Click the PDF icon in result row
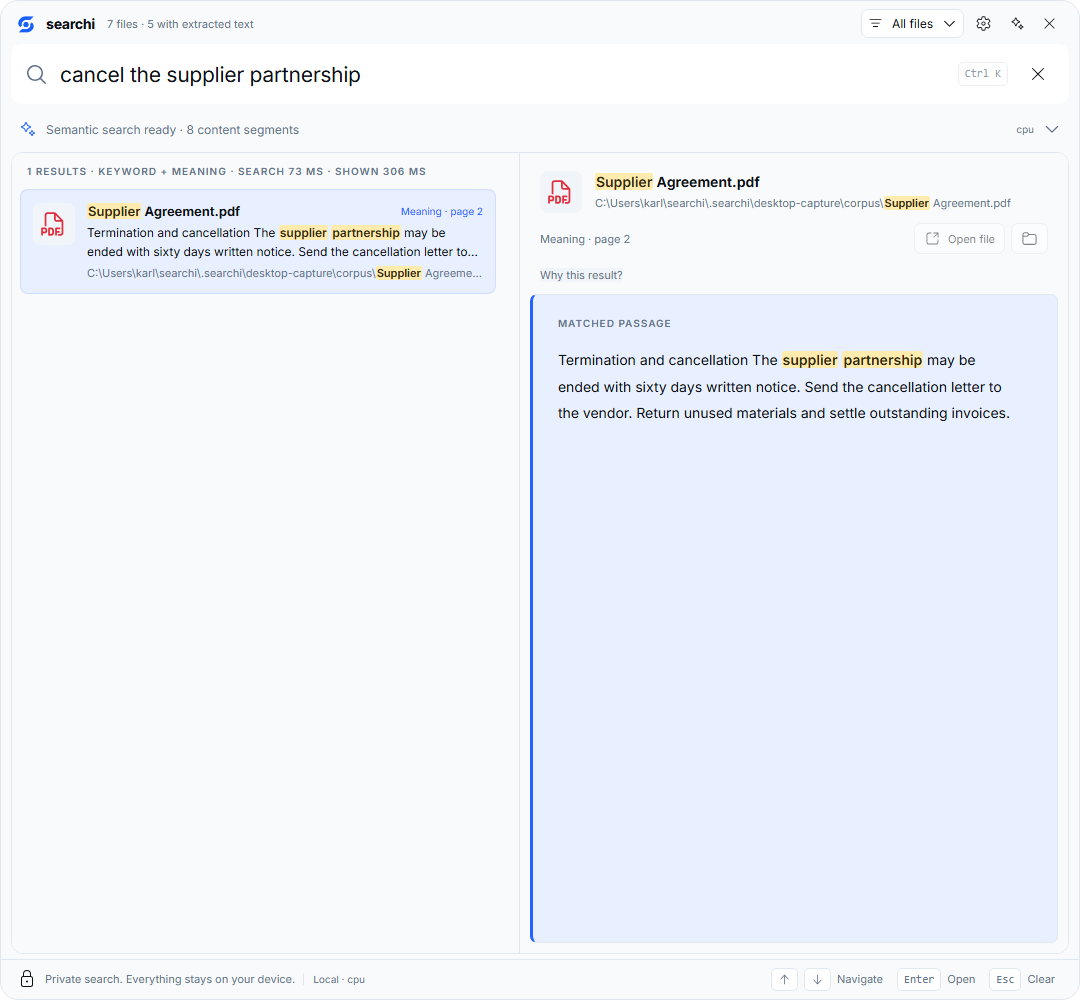 pyautogui.click(x=53, y=225)
